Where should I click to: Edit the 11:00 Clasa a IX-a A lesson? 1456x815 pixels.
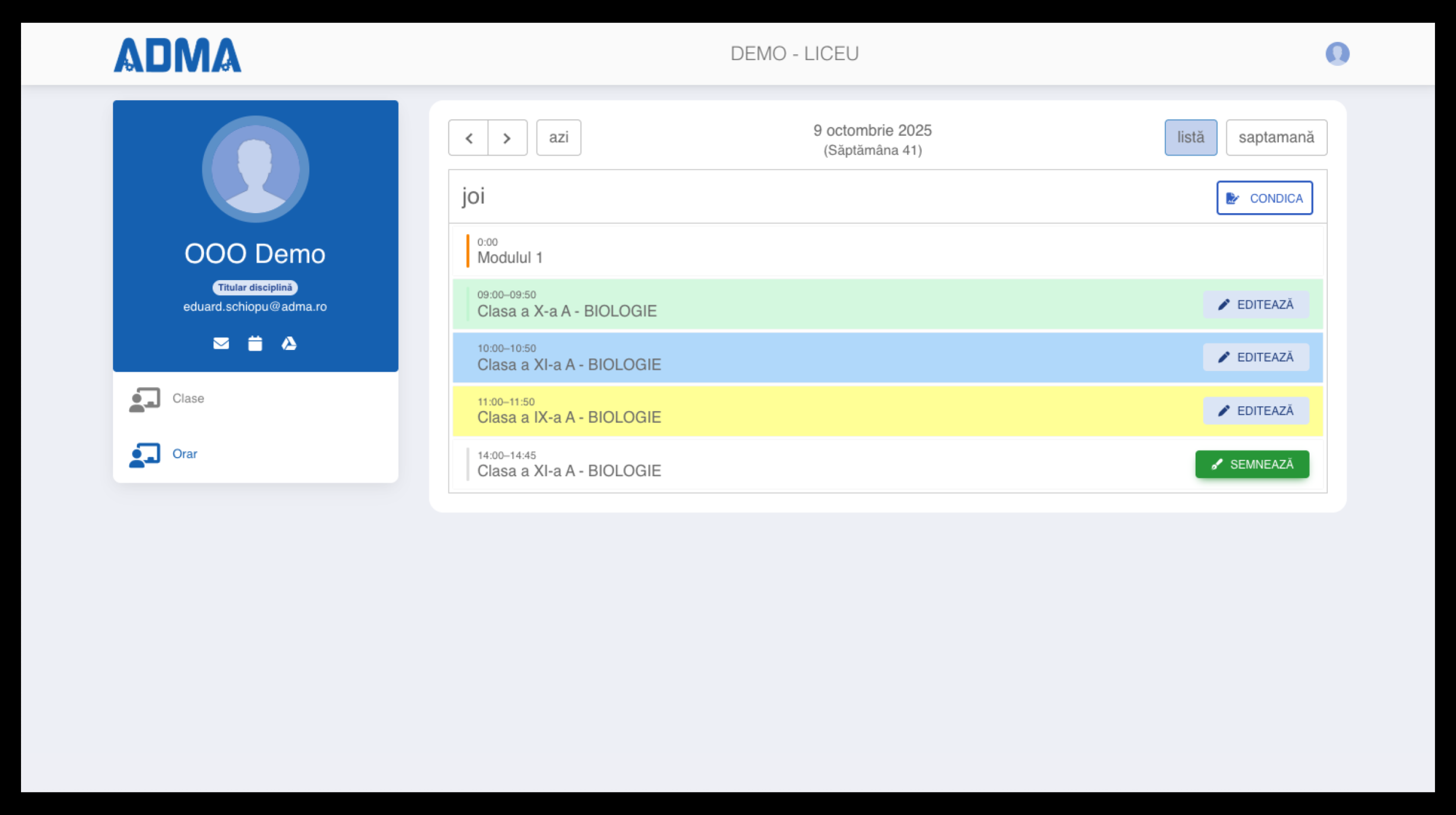tap(1256, 411)
